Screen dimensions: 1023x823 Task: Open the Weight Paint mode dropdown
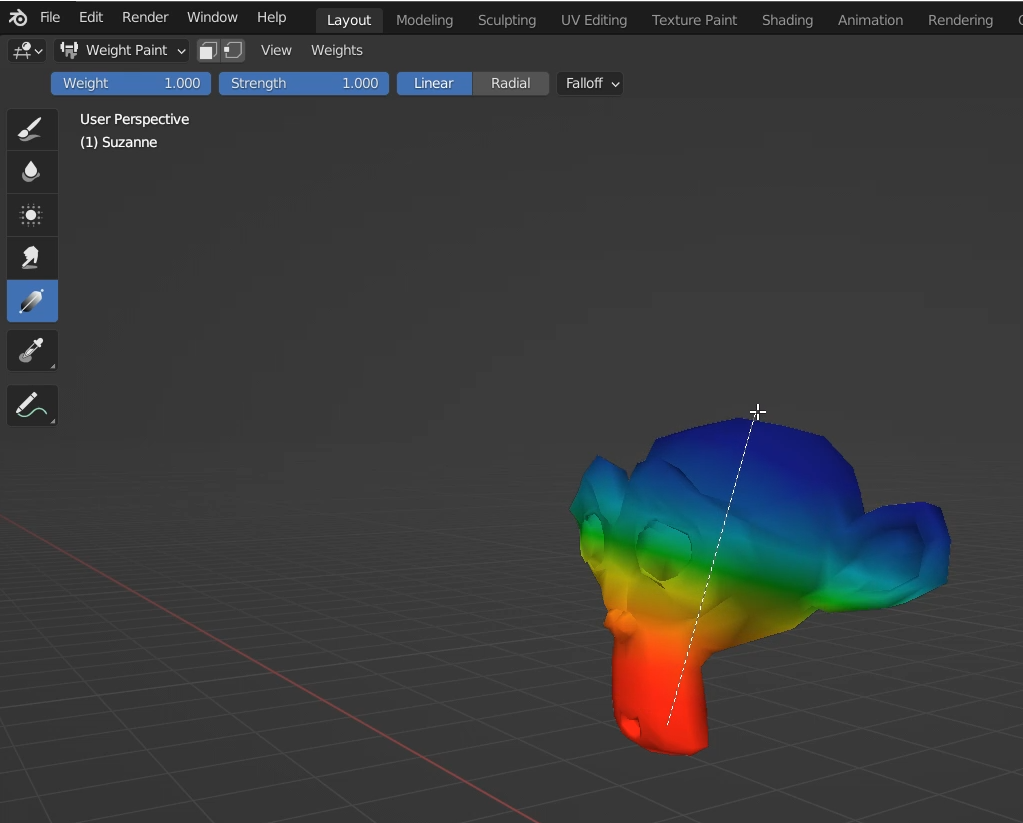(x=122, y=50)
